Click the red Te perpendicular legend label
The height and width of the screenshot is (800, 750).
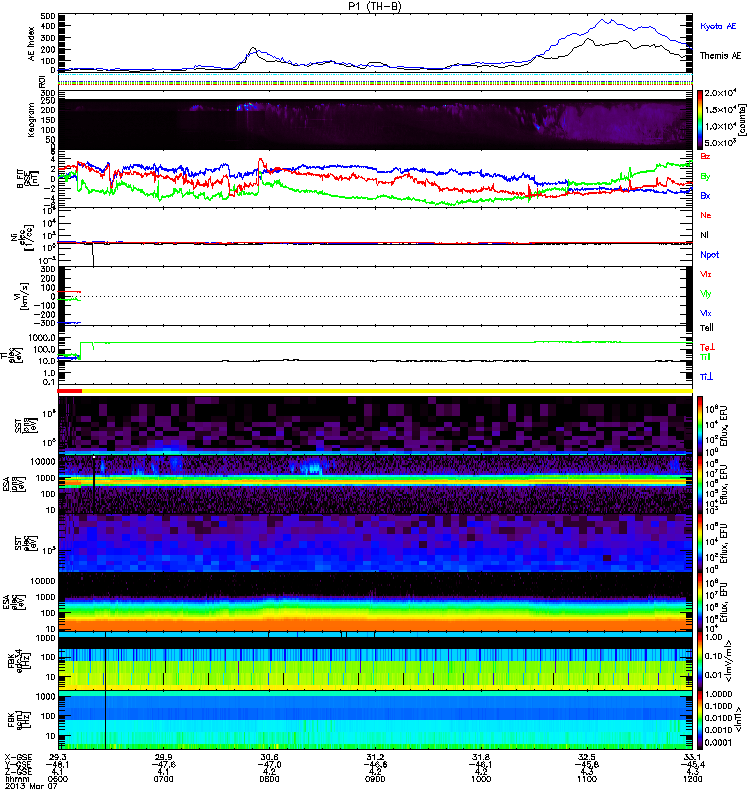click(x=707, y=347)
